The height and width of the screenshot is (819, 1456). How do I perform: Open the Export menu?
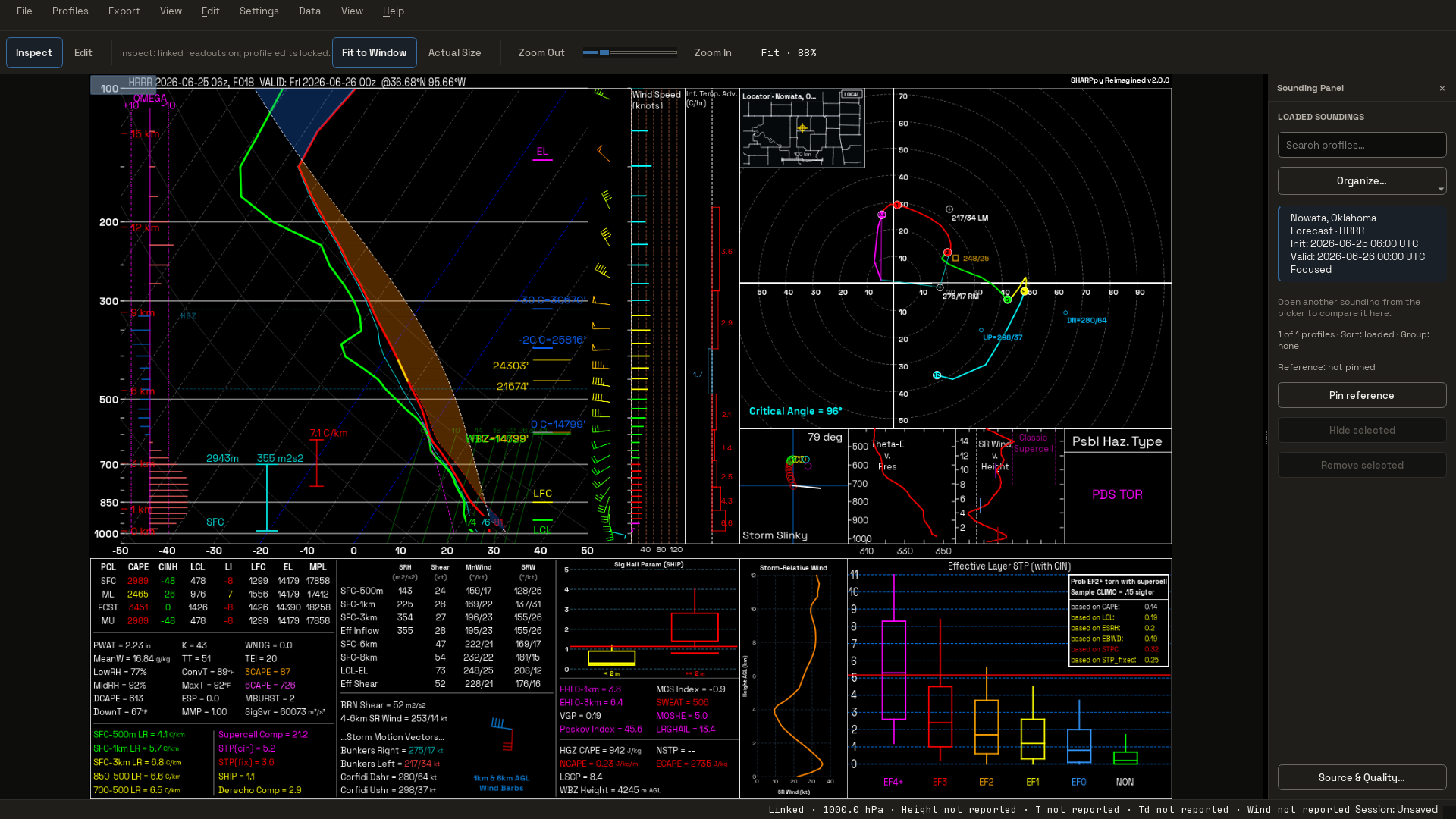tap(124, 11)
